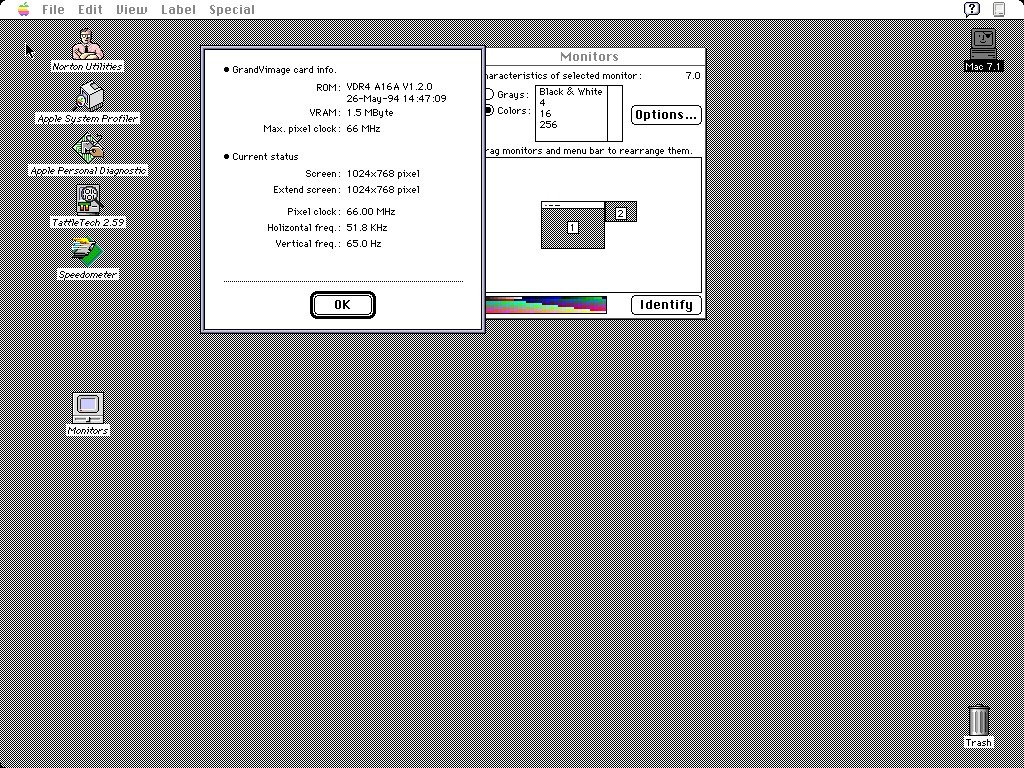The height and width of the screenshot is (768, 1024).
Task: Click the Identify button in Monitors
Action: (x=666, y=305)
